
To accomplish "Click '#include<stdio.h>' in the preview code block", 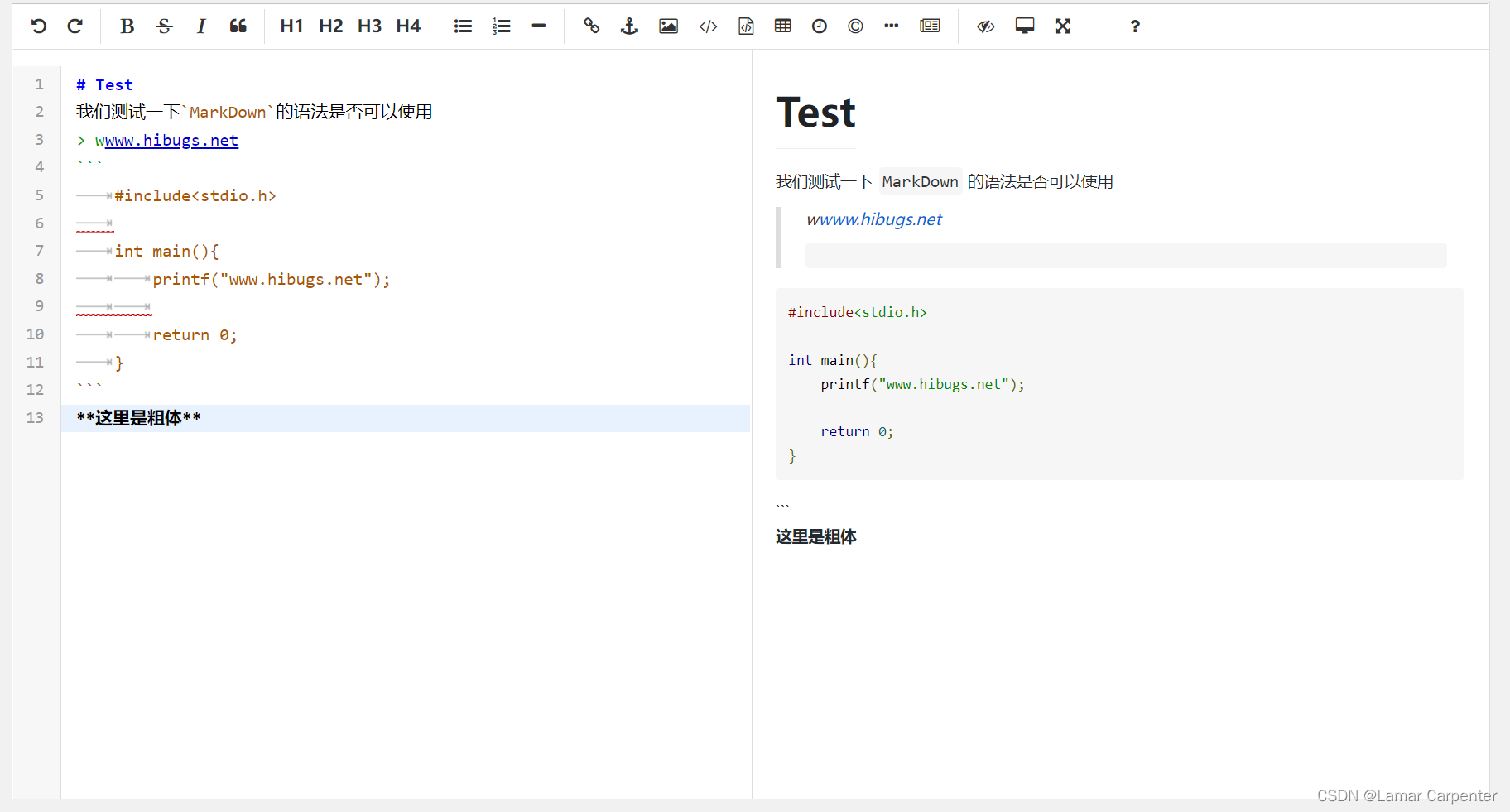I will (858, 313).
